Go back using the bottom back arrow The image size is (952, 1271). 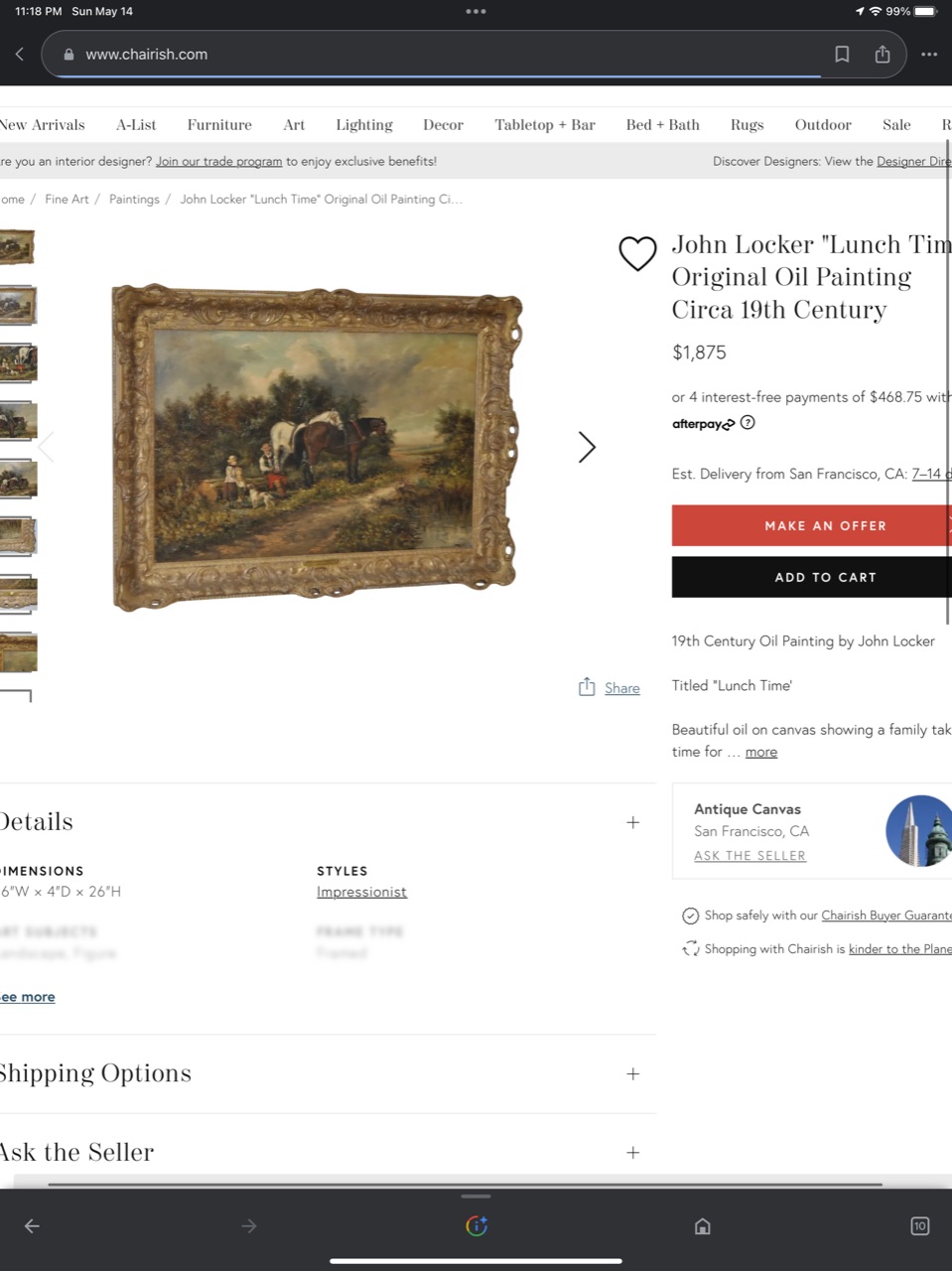tap(32, 1226)
